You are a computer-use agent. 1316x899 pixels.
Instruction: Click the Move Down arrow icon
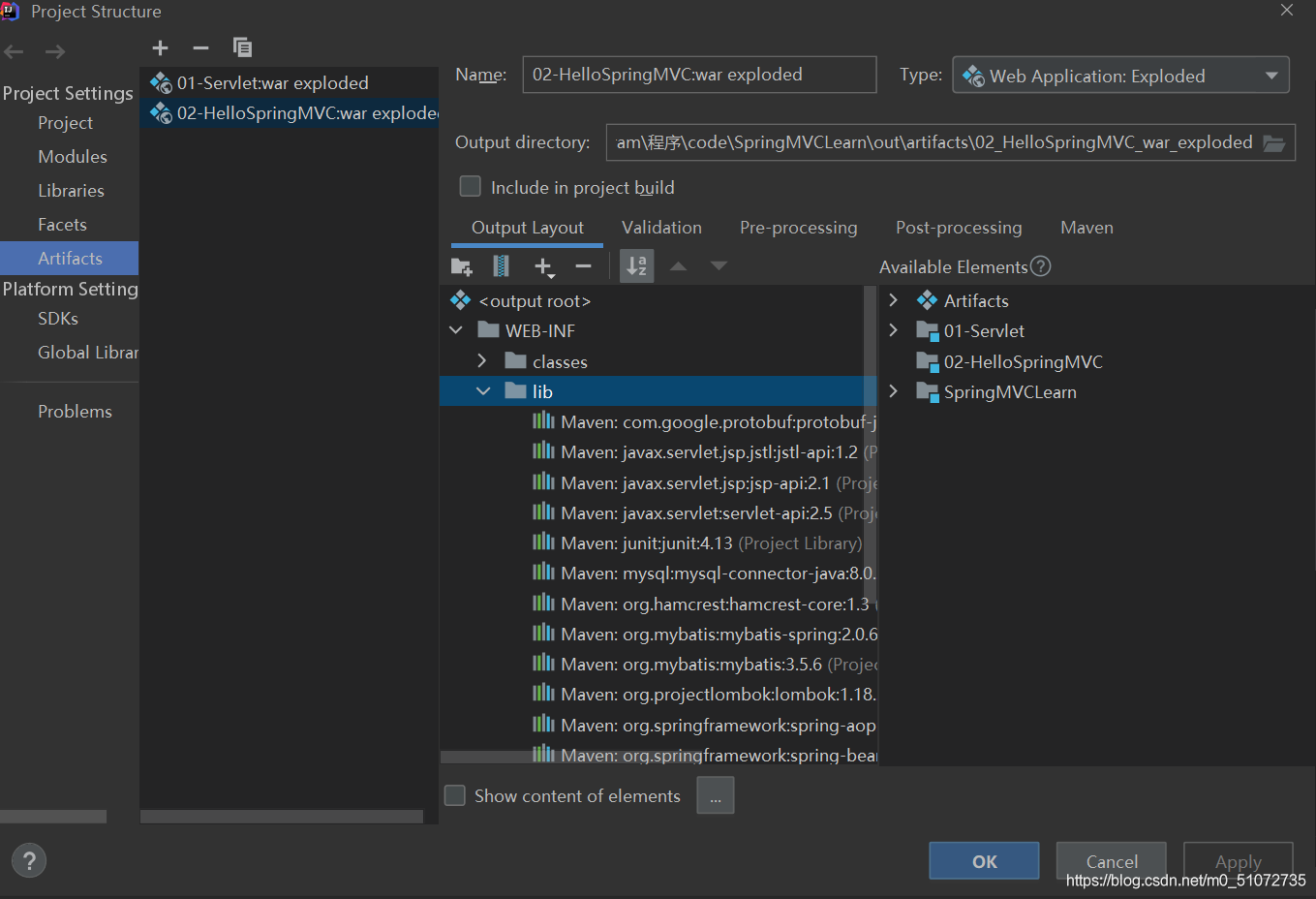[719, 266]
